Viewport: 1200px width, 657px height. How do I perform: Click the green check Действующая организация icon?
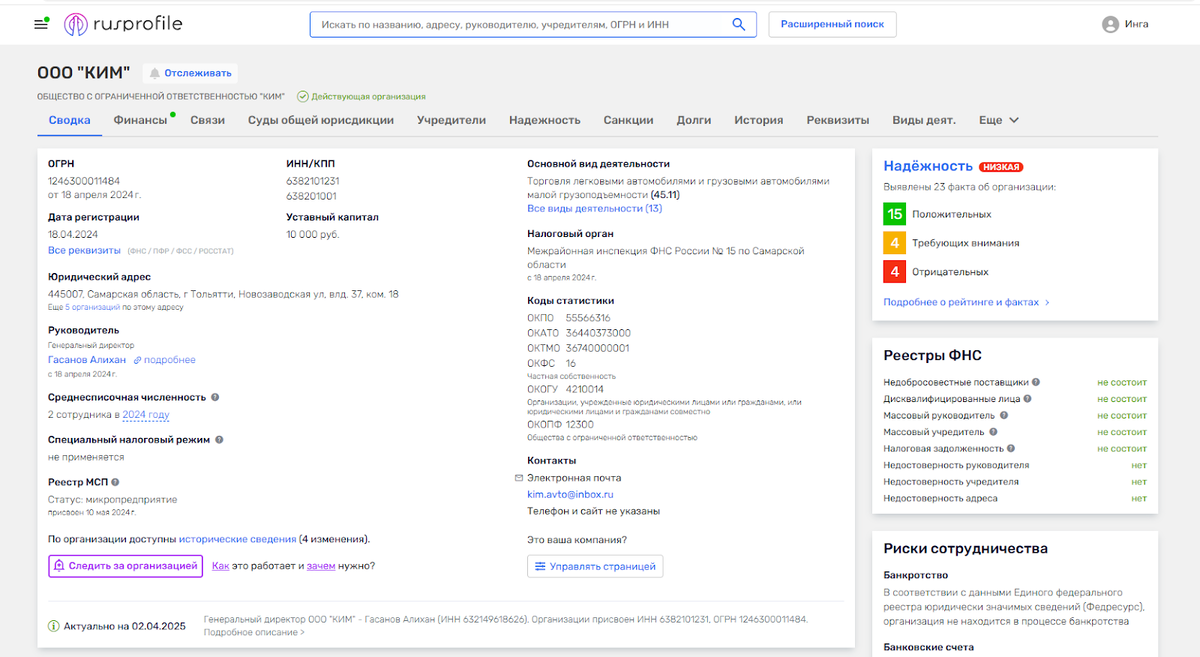[x=303, y=96]
